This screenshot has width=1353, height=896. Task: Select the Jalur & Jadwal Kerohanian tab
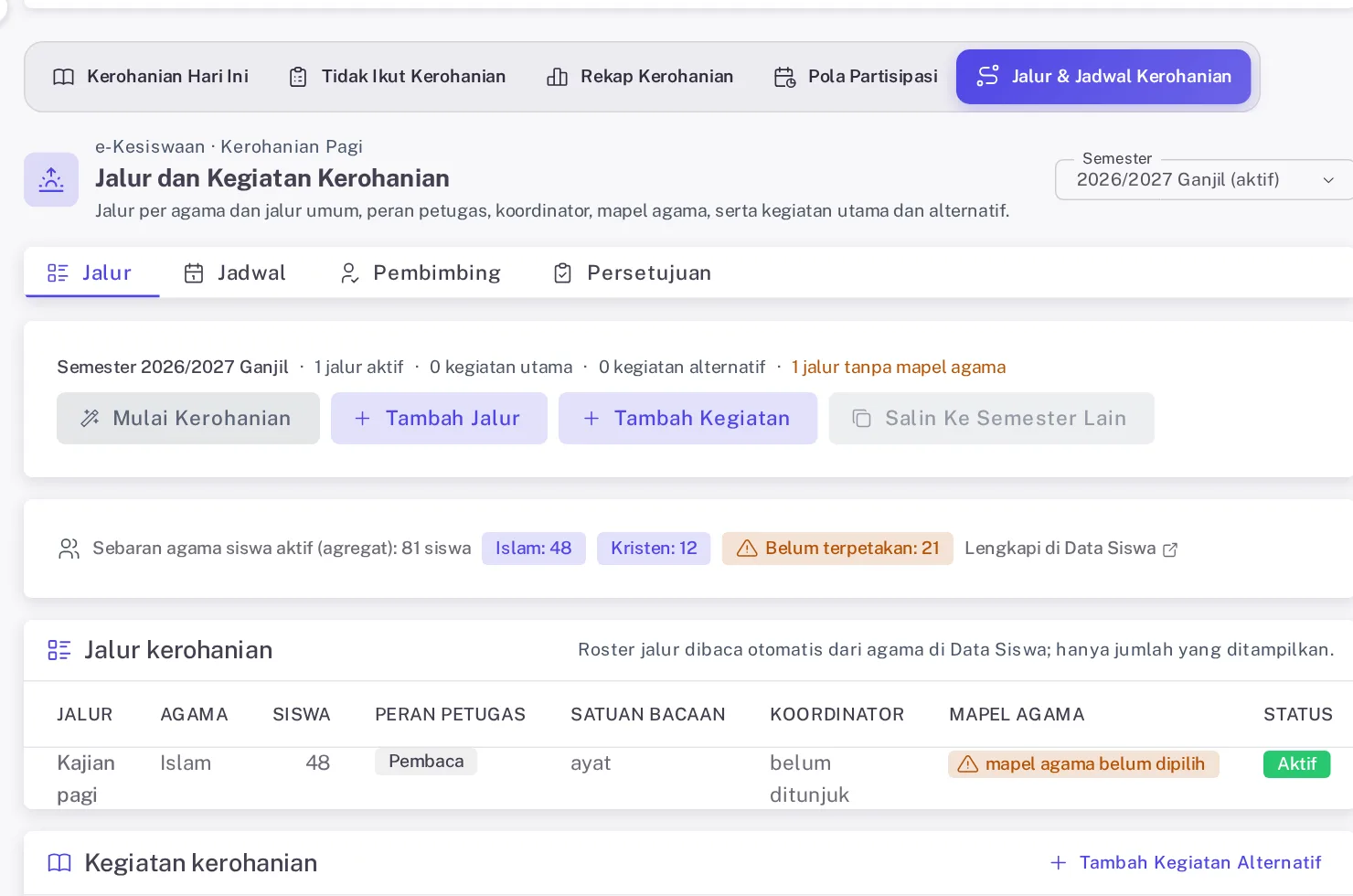tap(1103, 77)
